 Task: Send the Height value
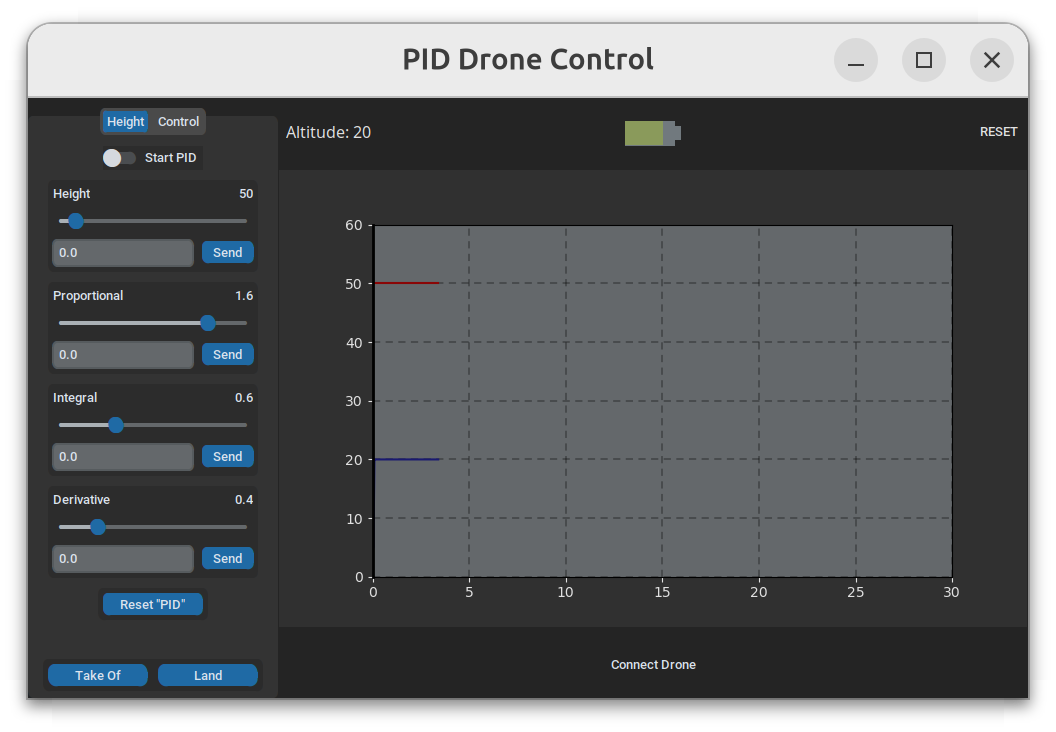(x=227, y=253)
